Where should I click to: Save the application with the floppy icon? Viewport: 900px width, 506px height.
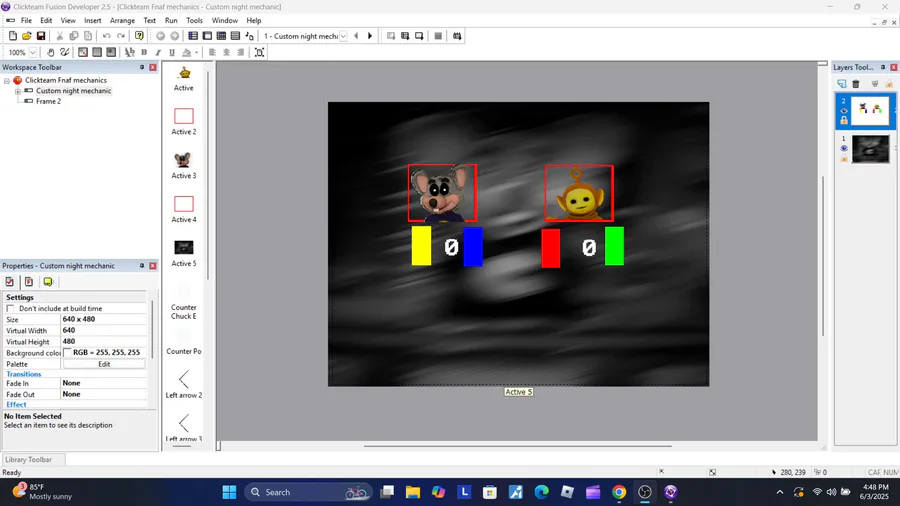pos(41,36)
